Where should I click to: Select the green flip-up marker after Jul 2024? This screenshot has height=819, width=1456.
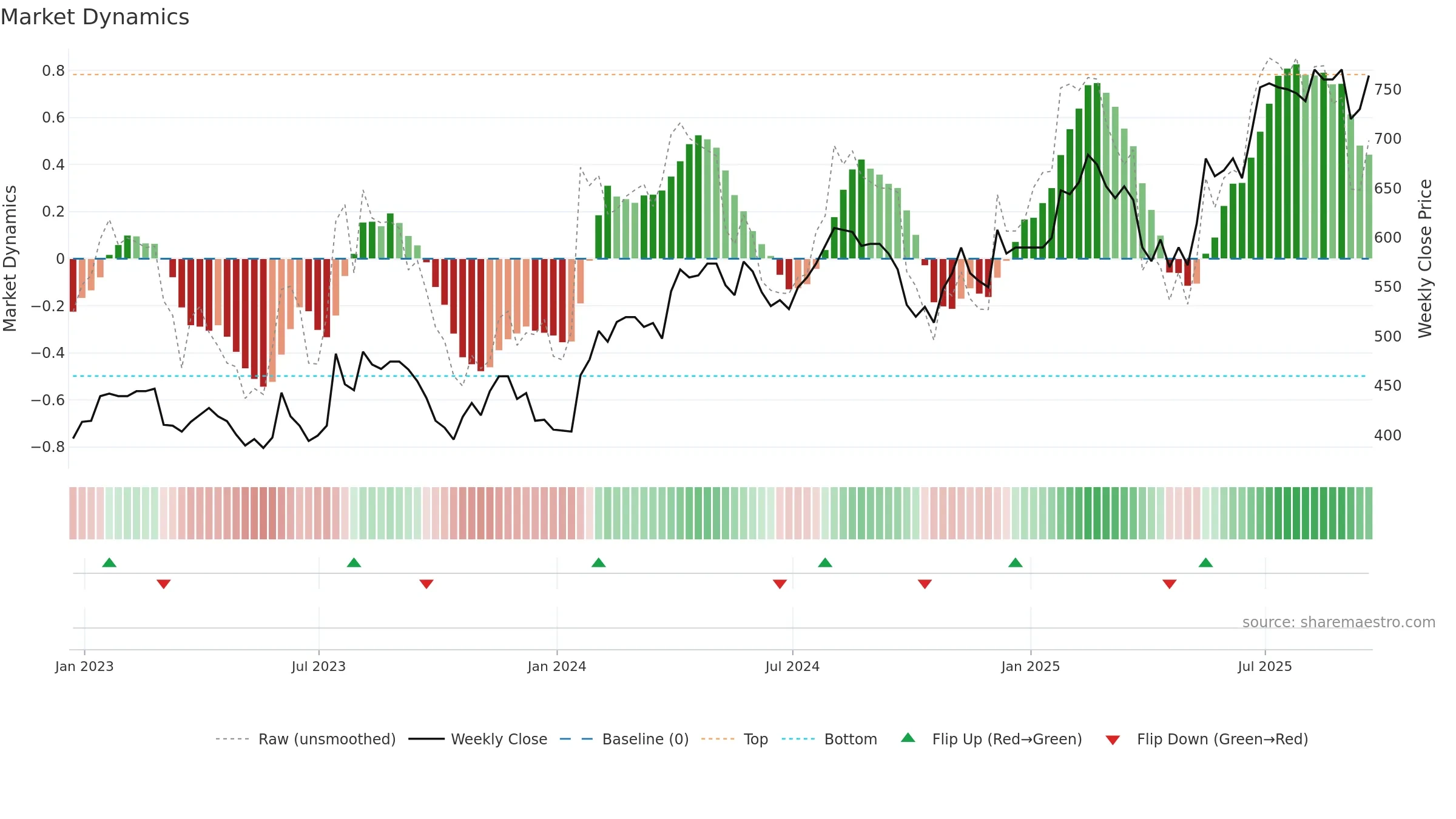[x=825, y=562]
